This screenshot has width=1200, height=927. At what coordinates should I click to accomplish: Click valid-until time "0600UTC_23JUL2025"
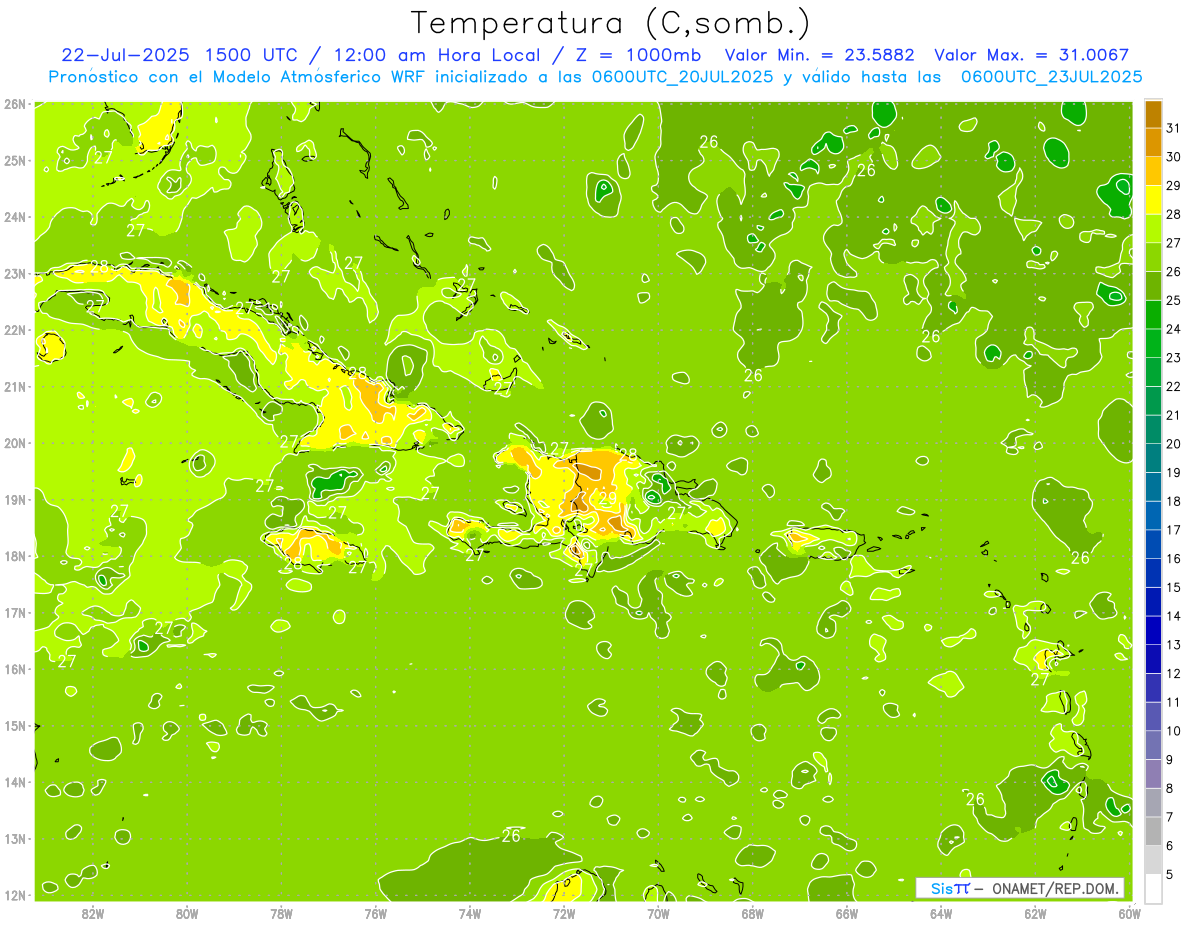pyautogui.click(x=1051, y=76)
